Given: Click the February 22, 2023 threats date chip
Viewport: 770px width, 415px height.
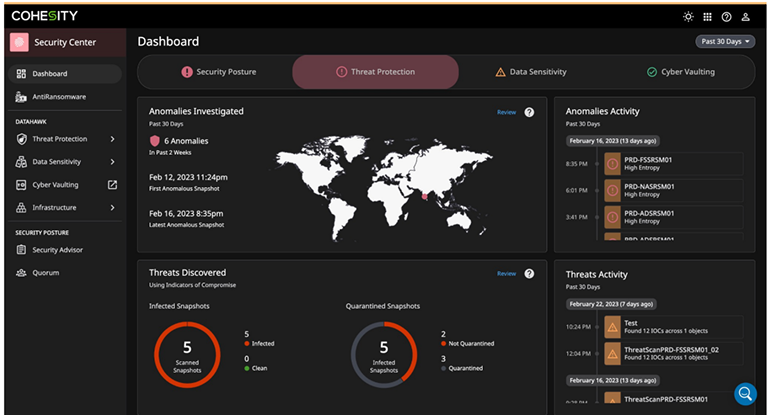Looking at the screenshot, I should pyautogui.click(x=611, y=304).
